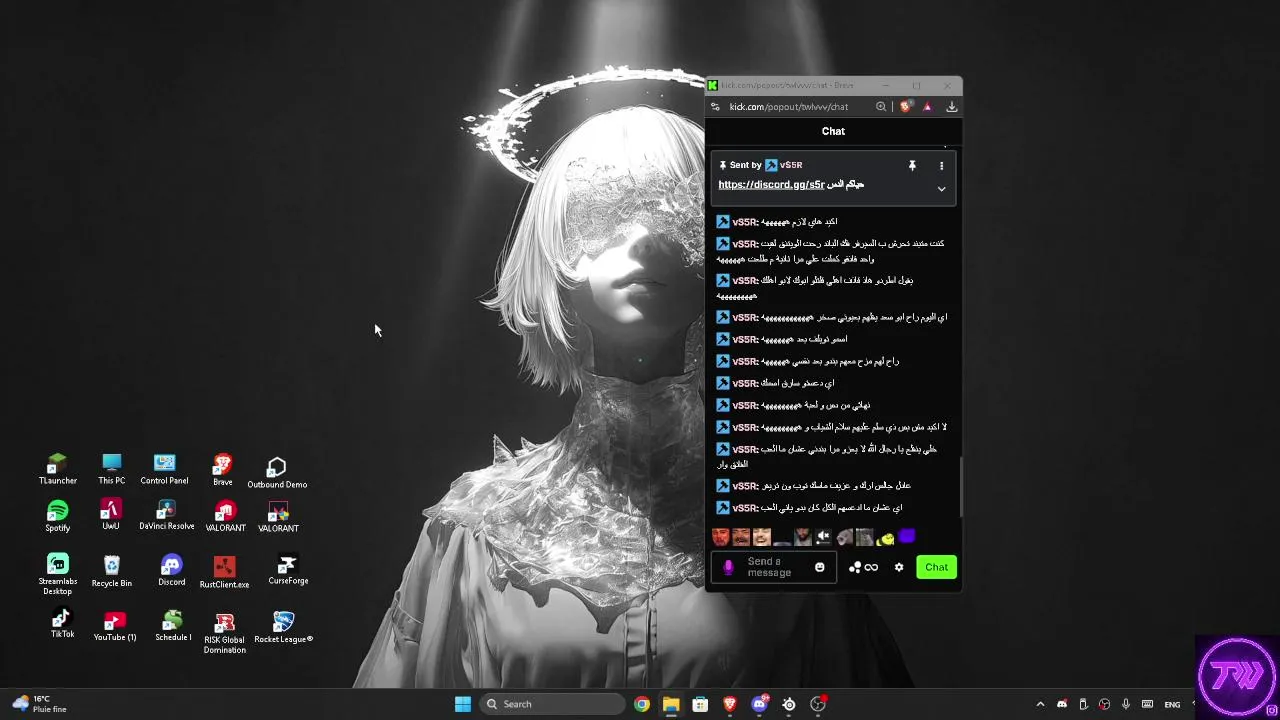Click vS5R username in pinned message

pos(790,165)
